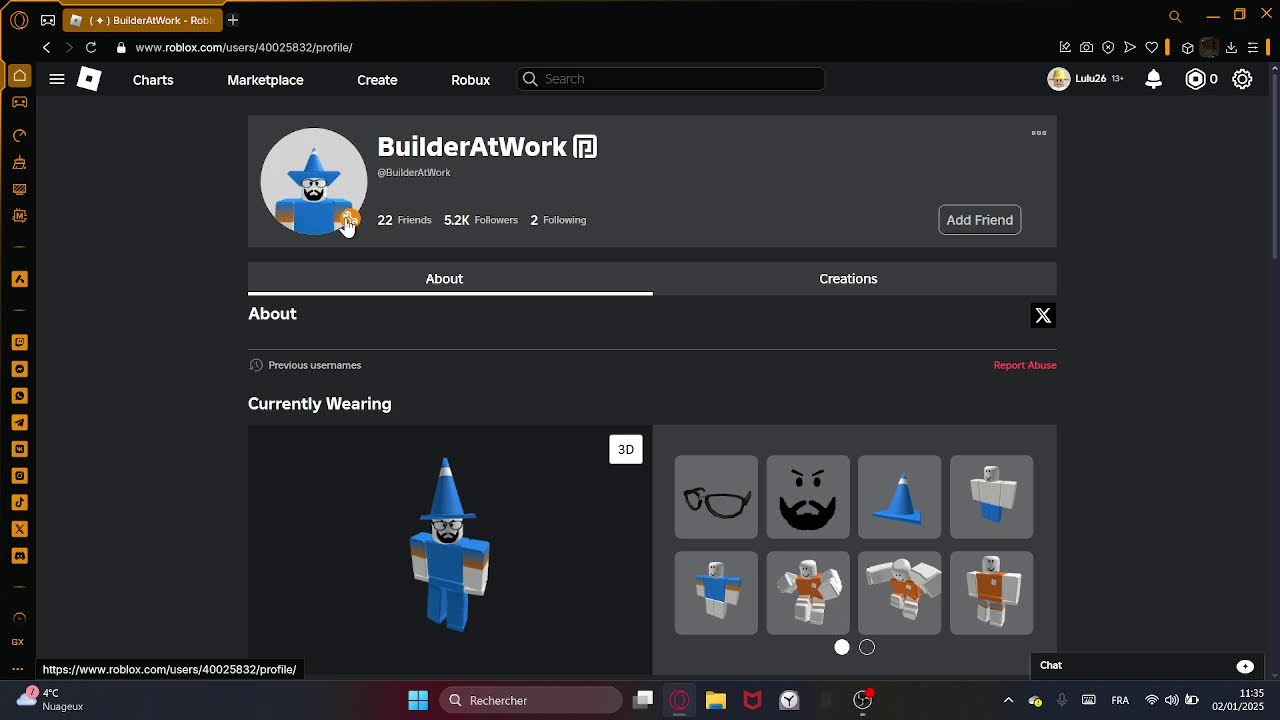
Task: Open VK in the Opera sidebar
Action: coord(19,449)
